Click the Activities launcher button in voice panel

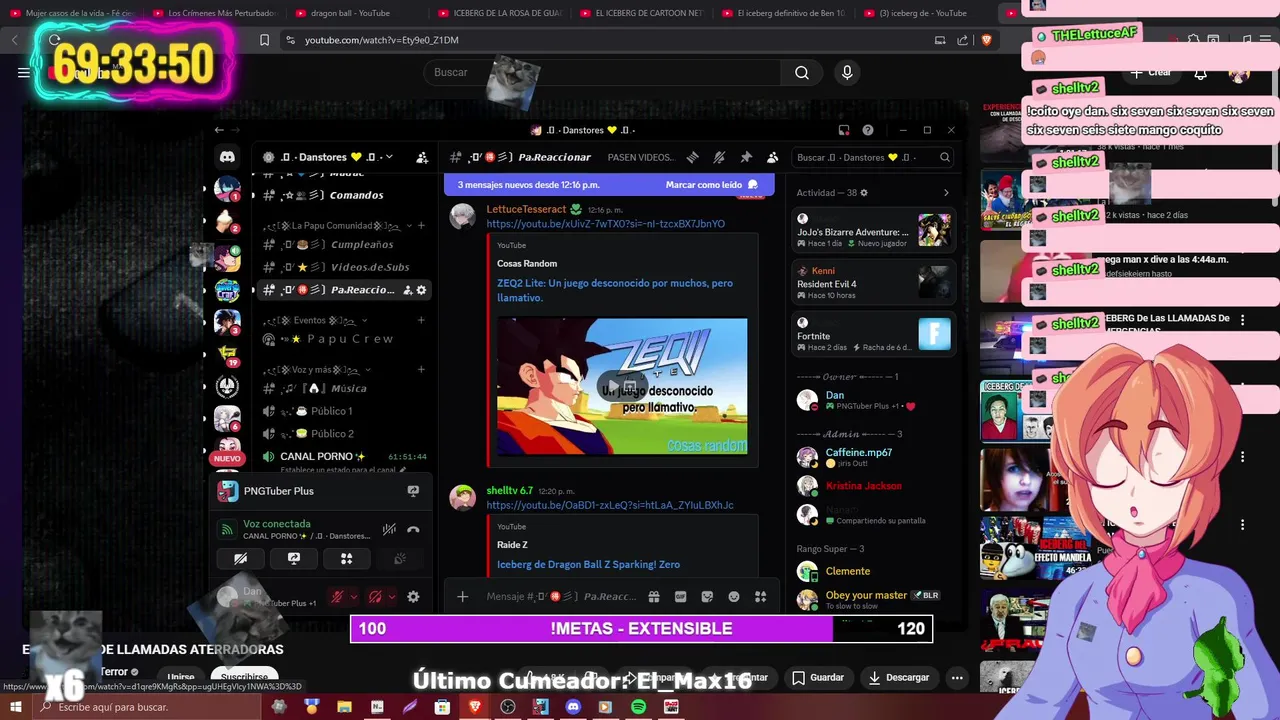[x=346, y=559]
